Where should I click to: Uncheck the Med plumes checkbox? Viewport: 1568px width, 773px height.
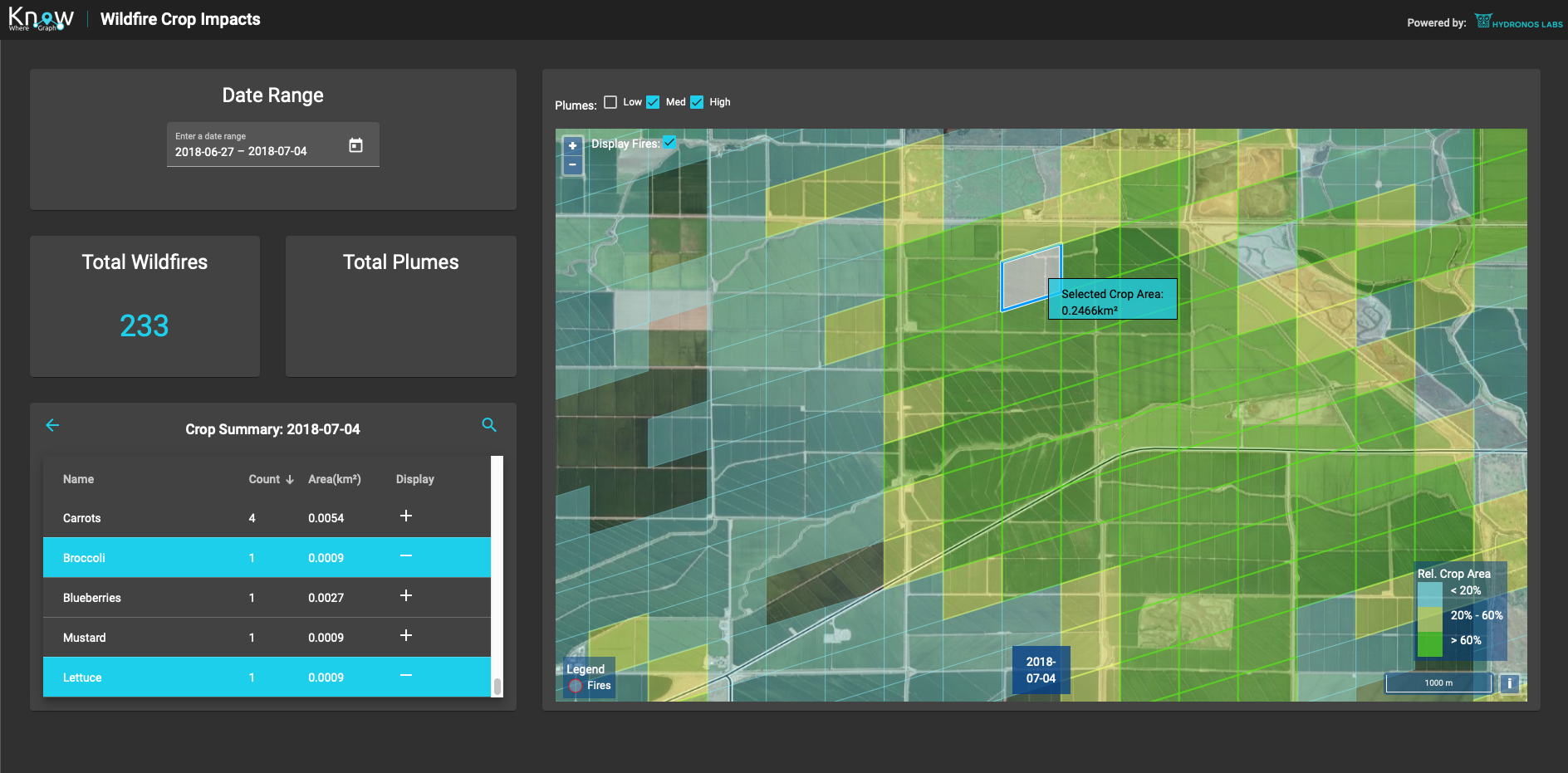coord(653,102)
